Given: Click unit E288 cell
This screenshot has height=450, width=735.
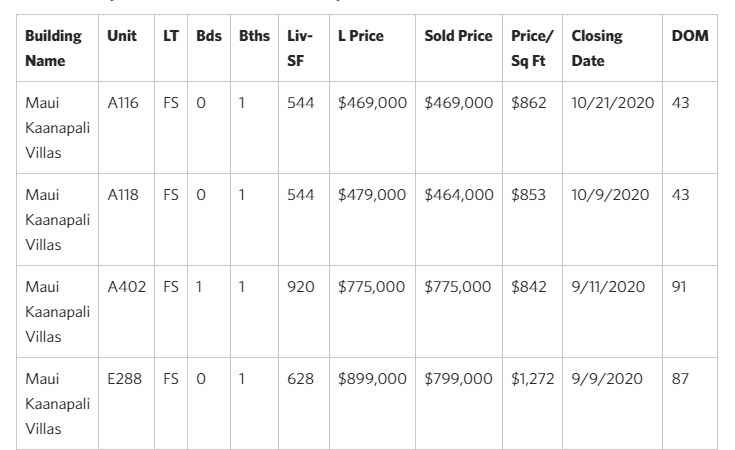Looking at the screenshot, I should (123, 379).
